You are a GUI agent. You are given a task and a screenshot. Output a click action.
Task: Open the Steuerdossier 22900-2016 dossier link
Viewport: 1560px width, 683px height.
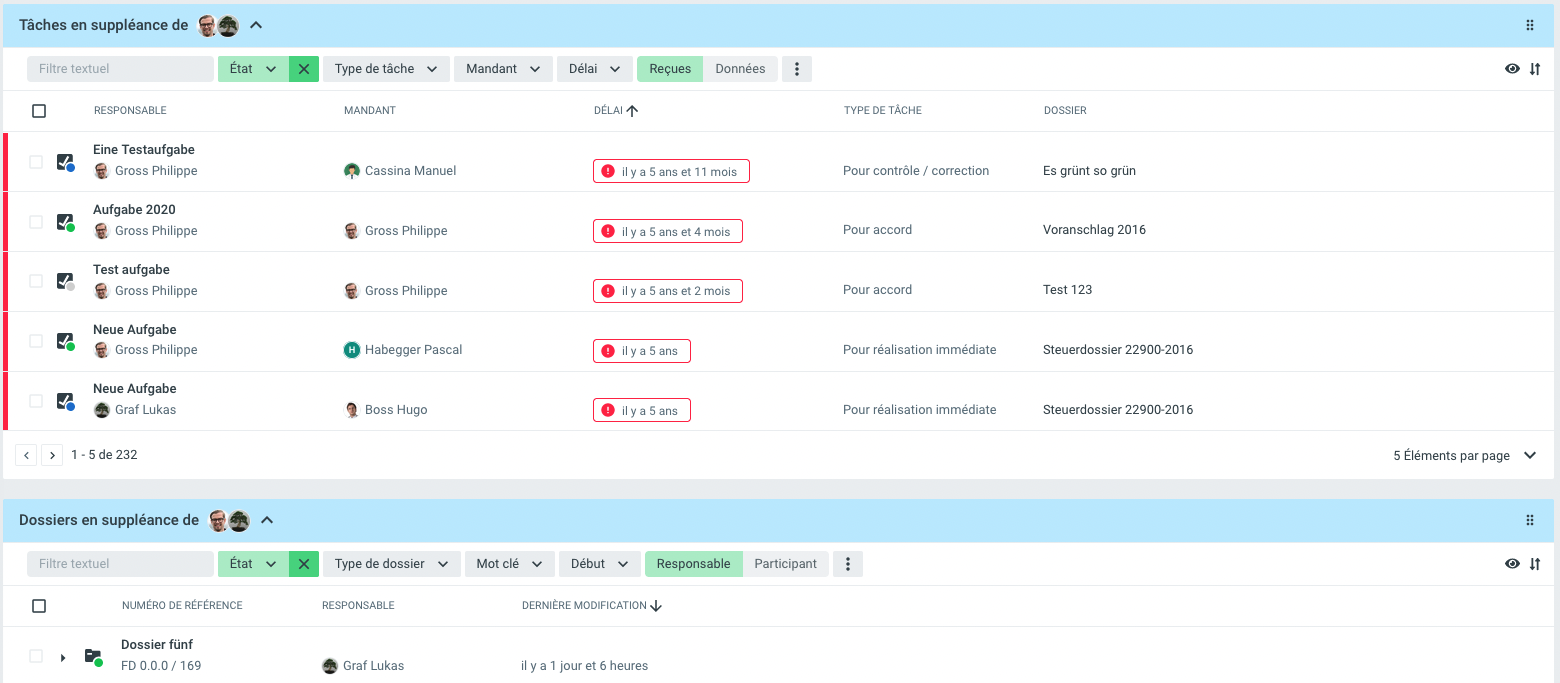[x=1117, y=350]
